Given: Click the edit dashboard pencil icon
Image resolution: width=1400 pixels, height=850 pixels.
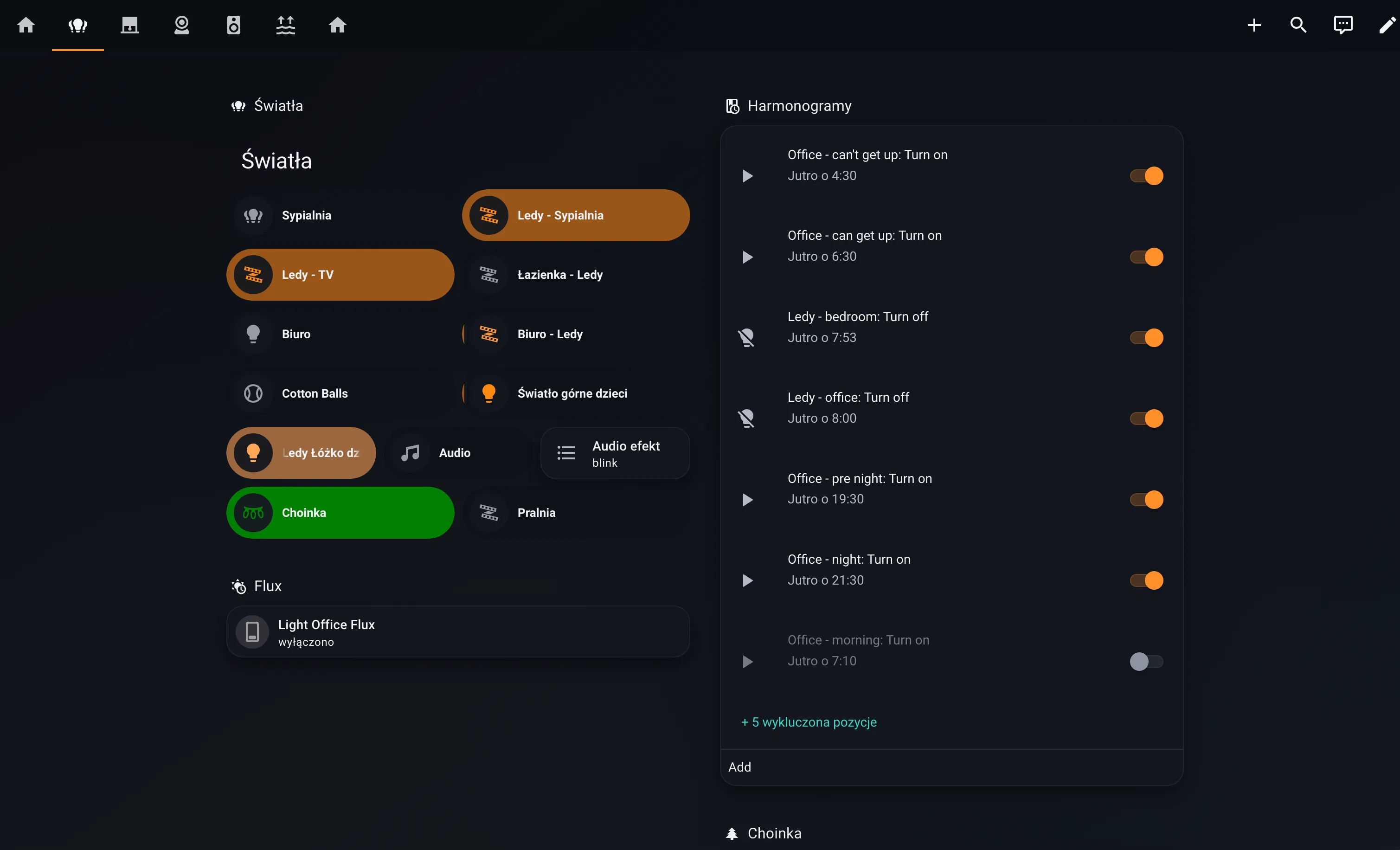Looking at the screenshot, I should (1387, 25).
